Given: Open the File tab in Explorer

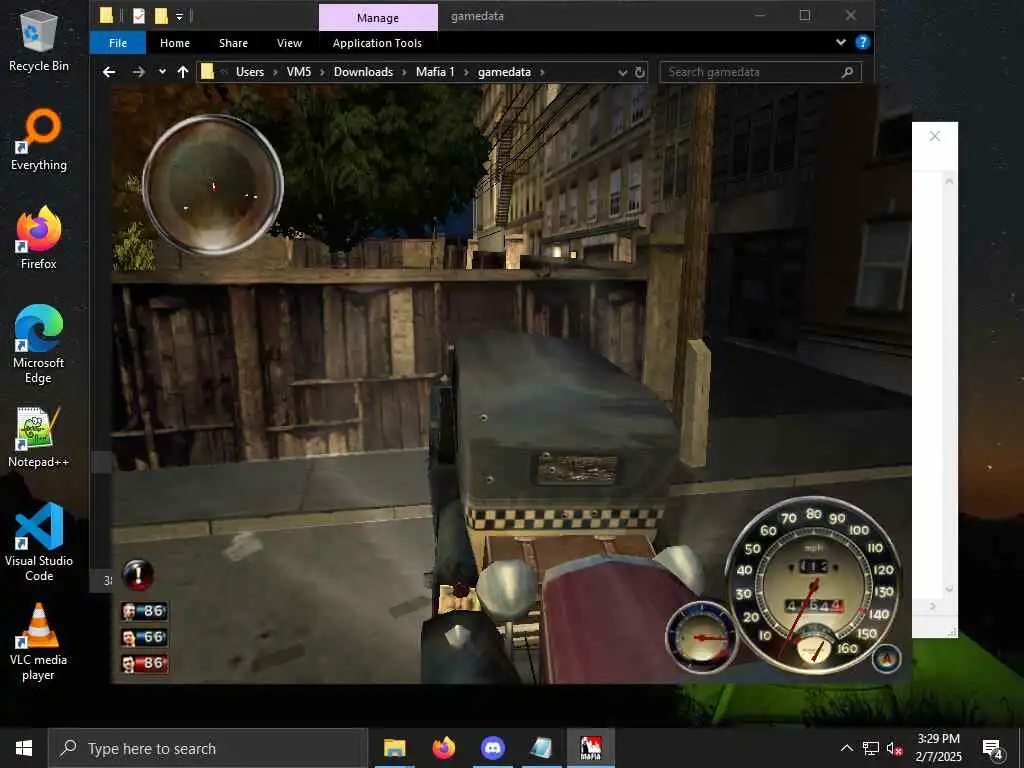Looking at the screenshot, I should [118, 43].
